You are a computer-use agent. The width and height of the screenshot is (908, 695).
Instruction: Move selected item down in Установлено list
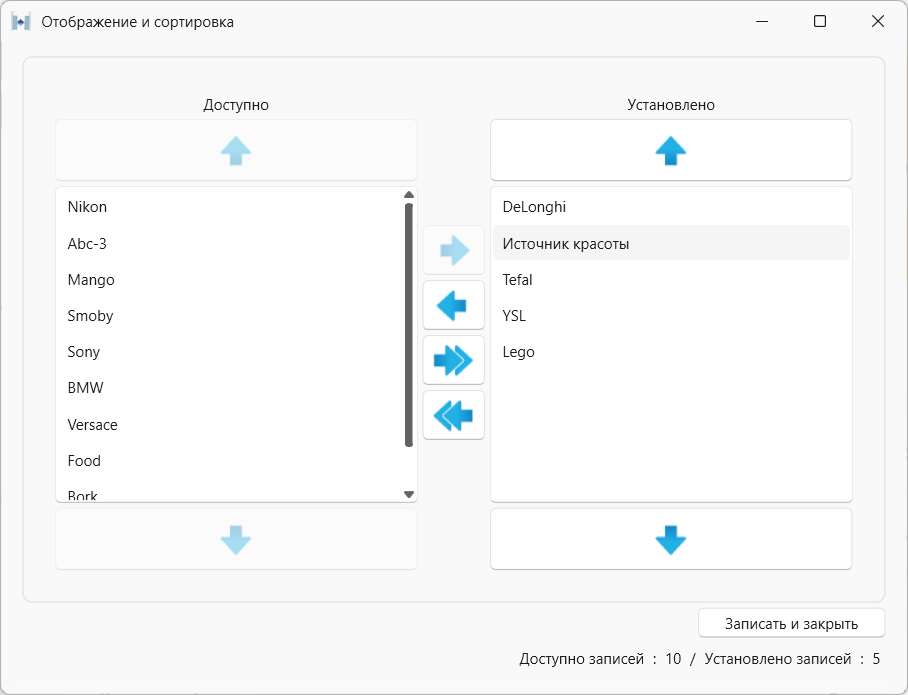(671, 539)
